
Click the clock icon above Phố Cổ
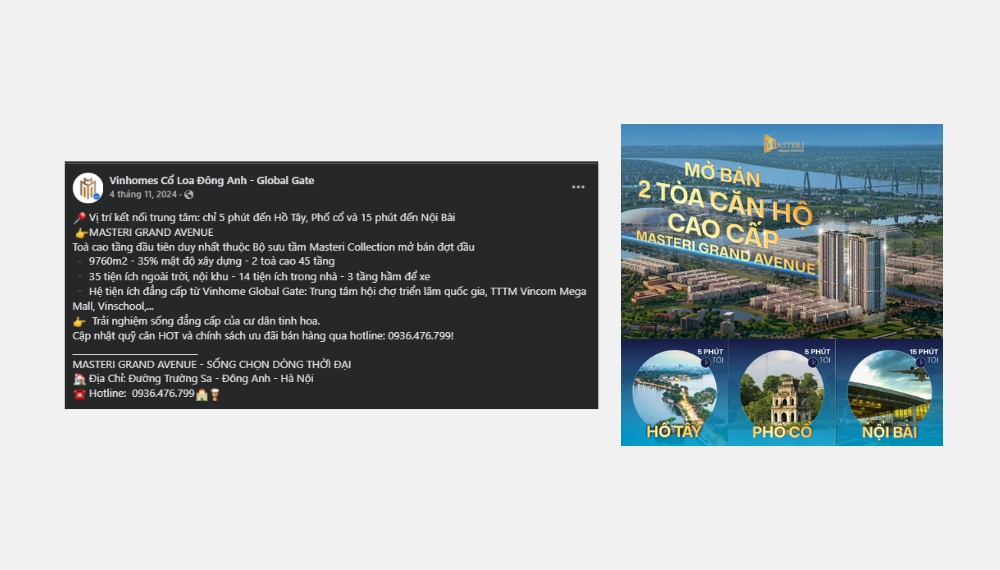click(x=812, y=362)
